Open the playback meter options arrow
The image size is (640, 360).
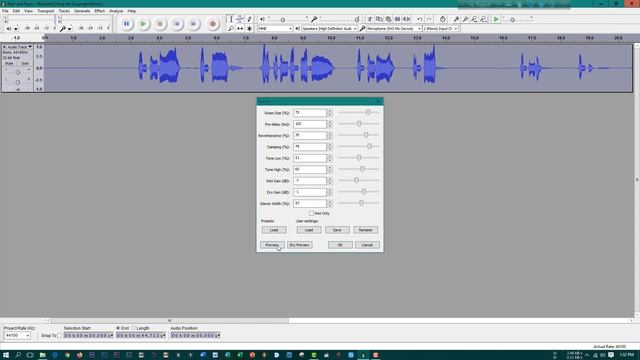pos(16,29)
